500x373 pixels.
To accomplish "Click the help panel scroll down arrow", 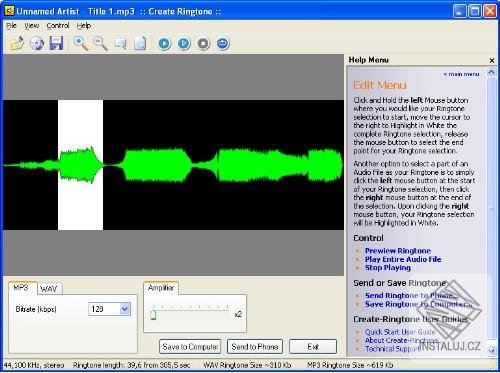I will click(491, 351).
